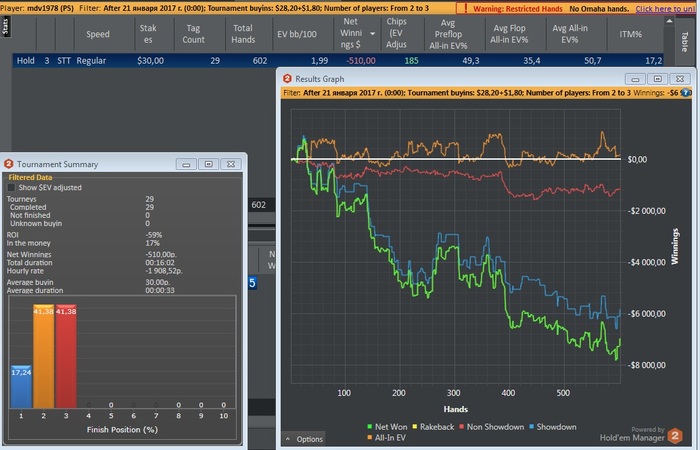
Task: Click the help icon in Results Graph filter bar
Action: tap(685, 93)
